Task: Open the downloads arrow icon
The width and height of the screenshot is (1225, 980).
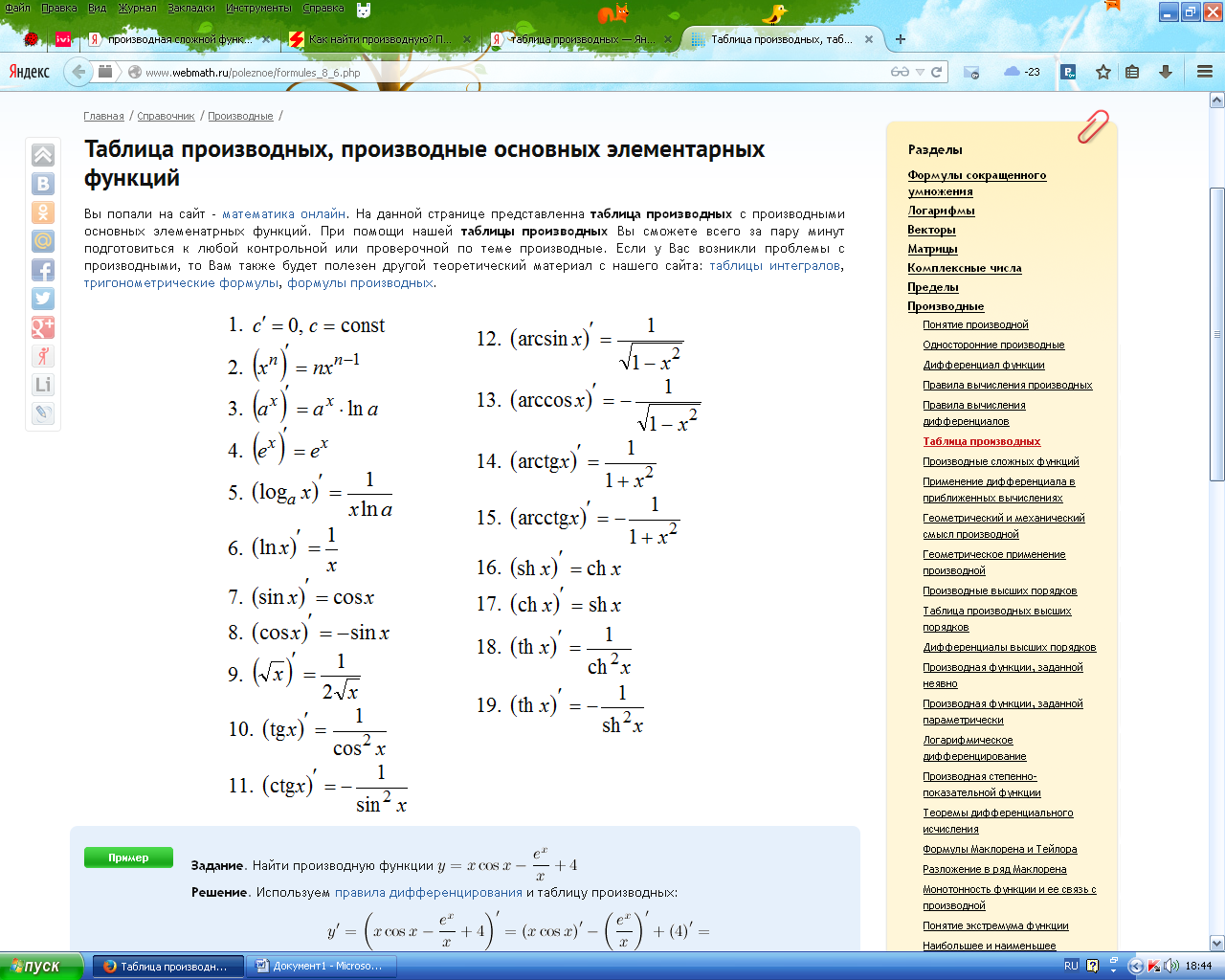Action: tap(1166, 72)
